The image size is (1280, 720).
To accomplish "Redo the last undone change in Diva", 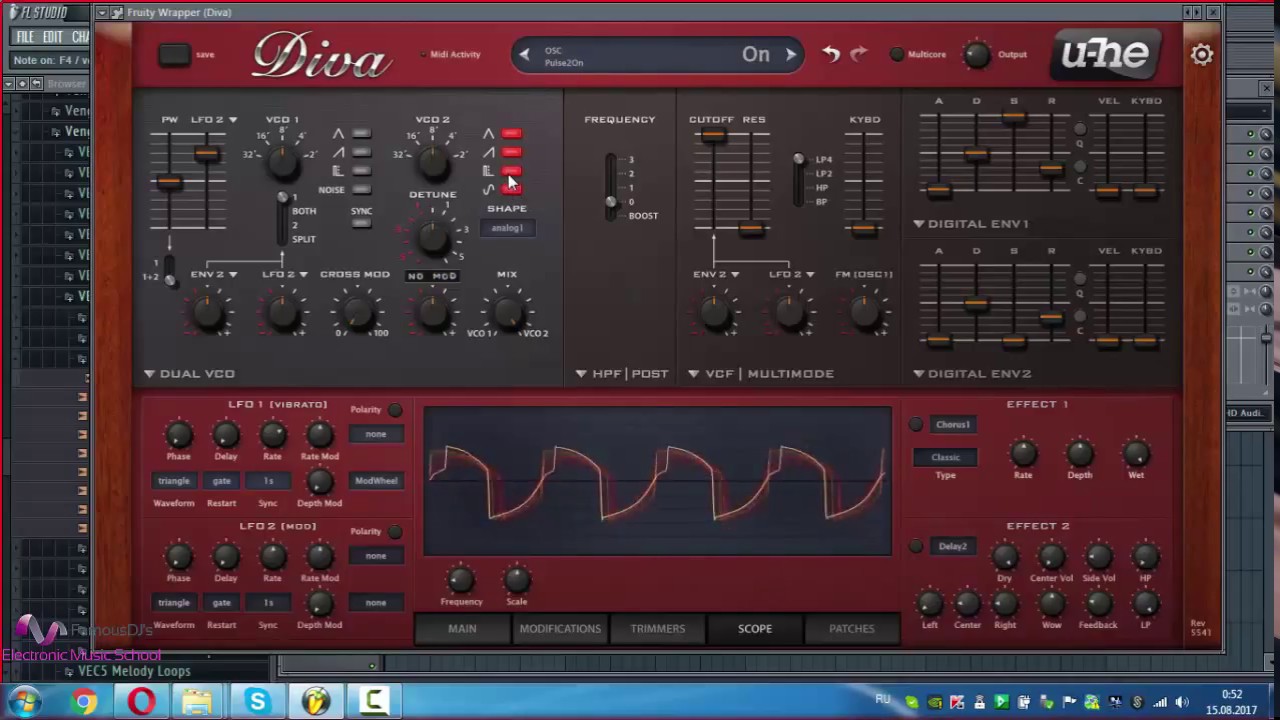I will pos(859,54).
